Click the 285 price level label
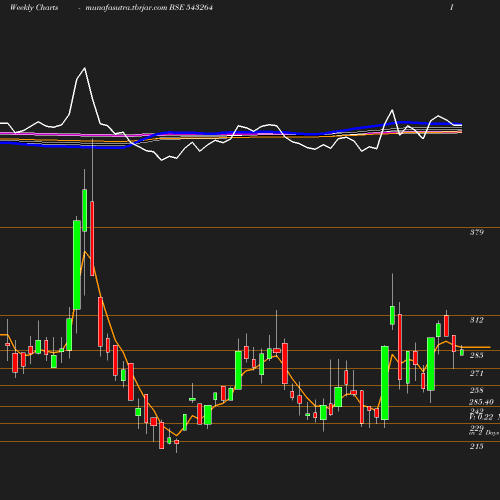Viewport: 500px width, 500px height. coord(477,356)
